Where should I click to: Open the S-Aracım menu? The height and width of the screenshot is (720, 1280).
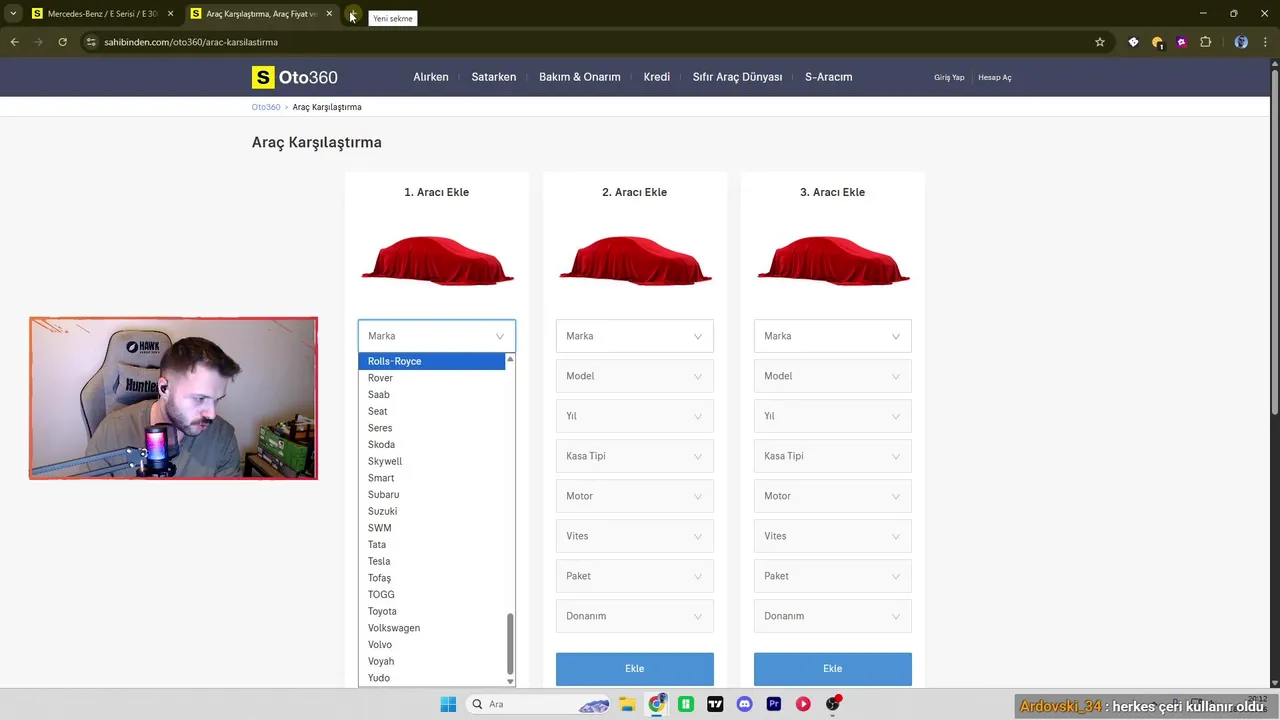[829, 77]
